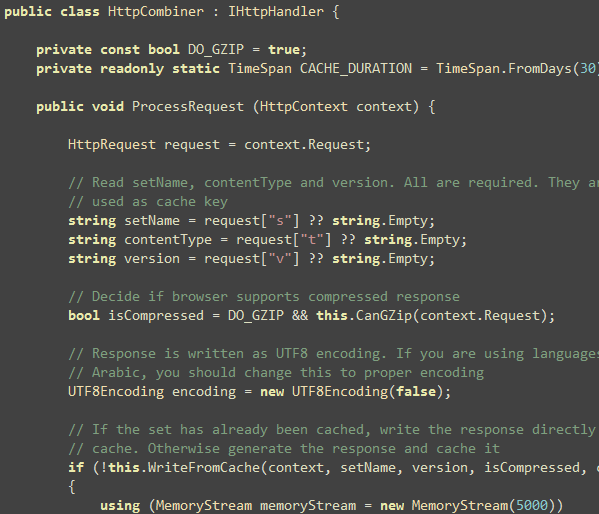599x514 pixels.
Task: Click the contentType variable declaration
Action: click(x=168, y=240)
